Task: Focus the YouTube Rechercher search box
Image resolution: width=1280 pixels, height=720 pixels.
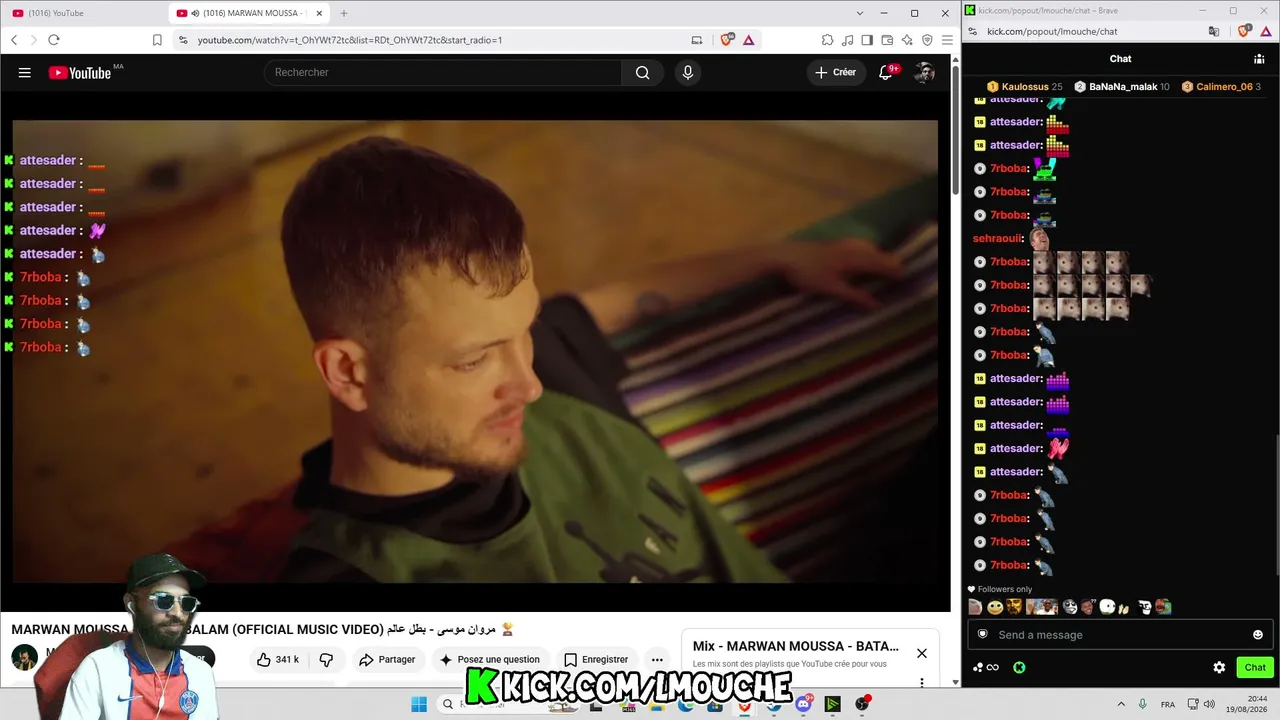Action: click(443, 73)
